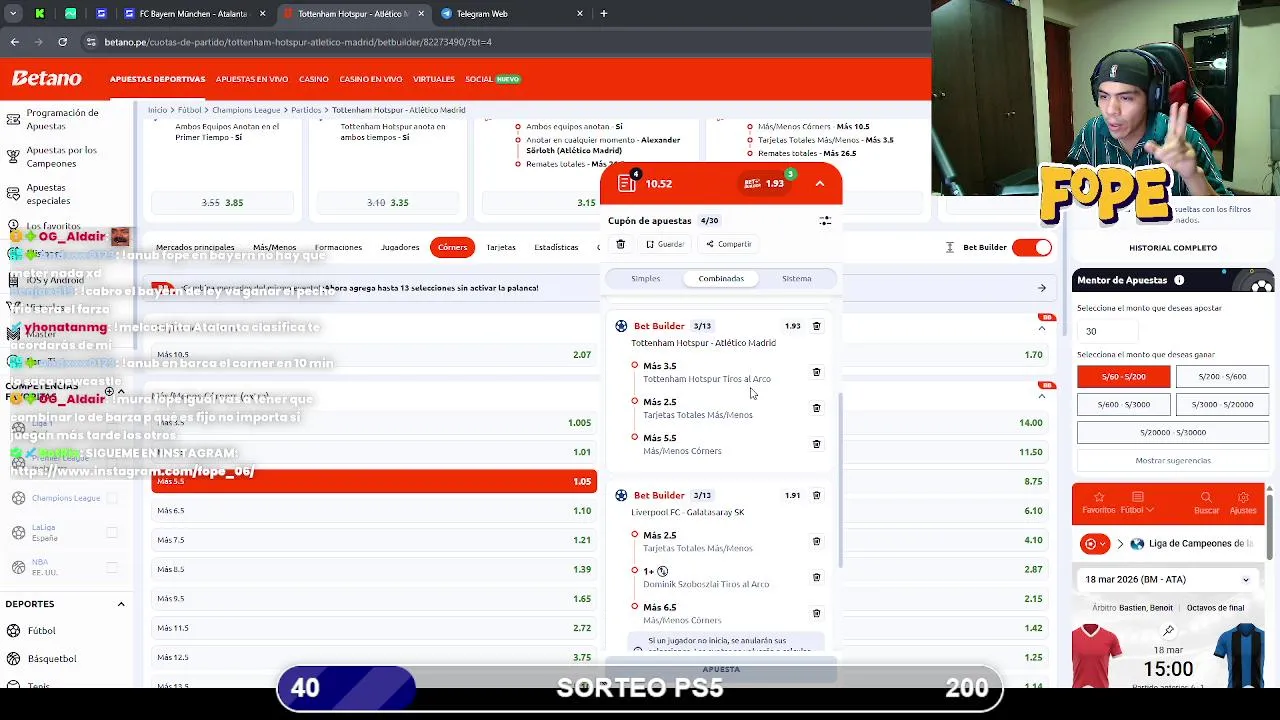Click the Betano logo
Screen dimensions: 1280x720
[x=47, y=78]
